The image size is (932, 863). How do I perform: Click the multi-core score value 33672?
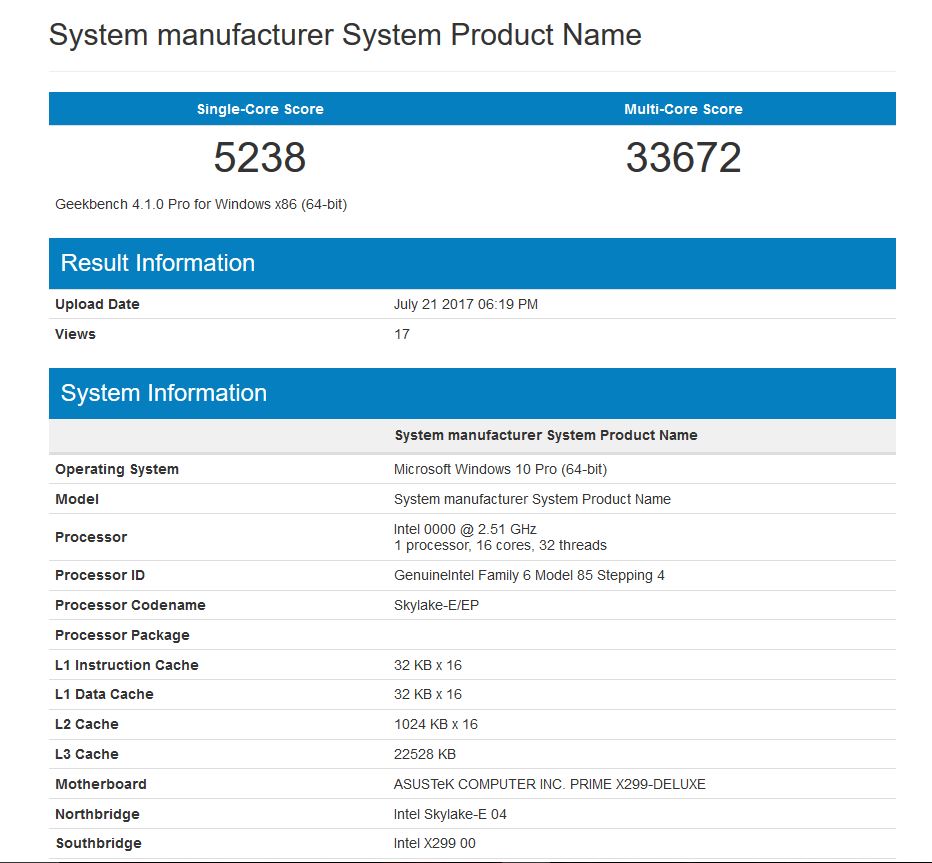683,158
